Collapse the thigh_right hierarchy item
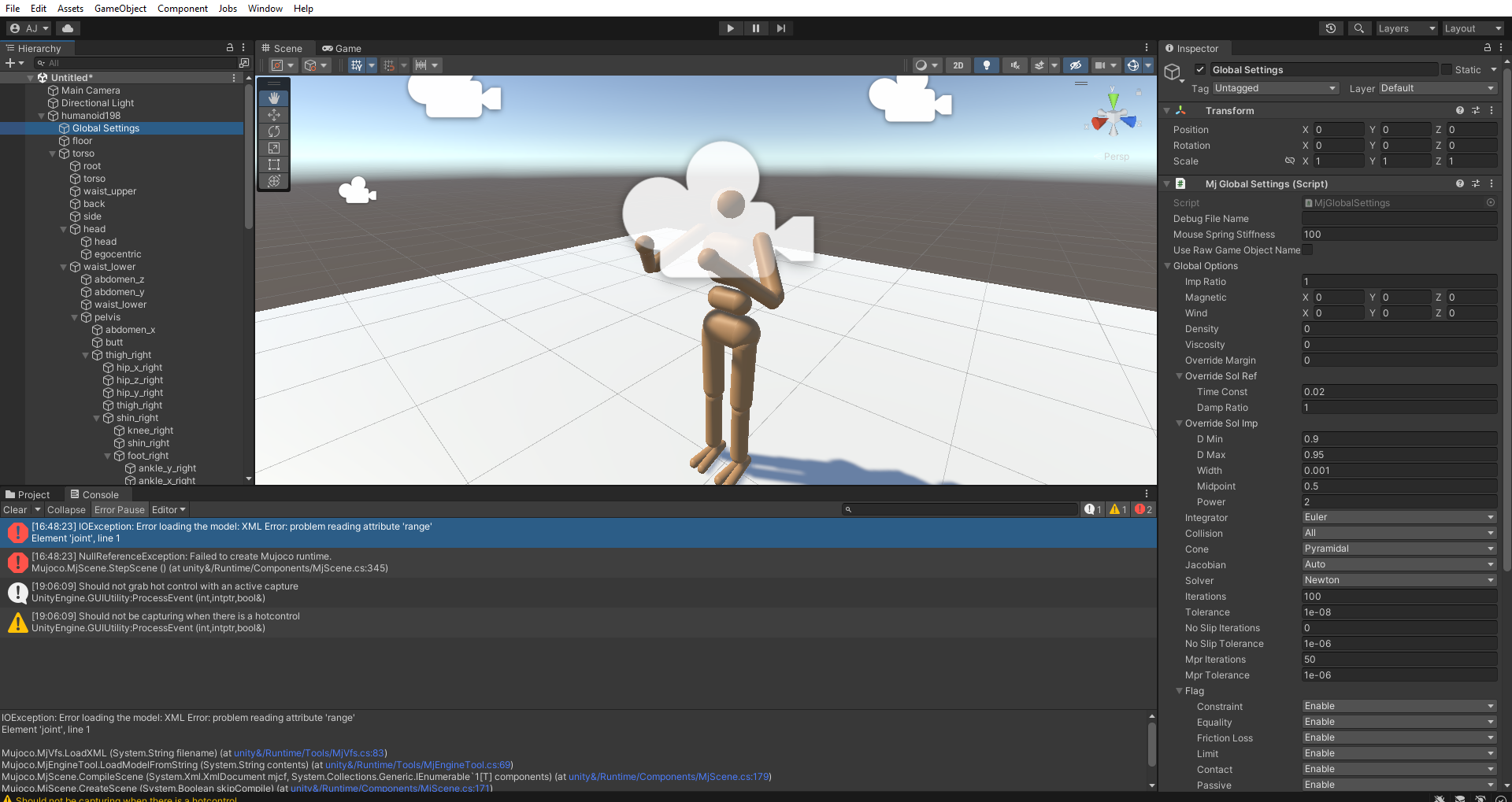The height and width of the screenshot is (802, 1512). (85, 355)
